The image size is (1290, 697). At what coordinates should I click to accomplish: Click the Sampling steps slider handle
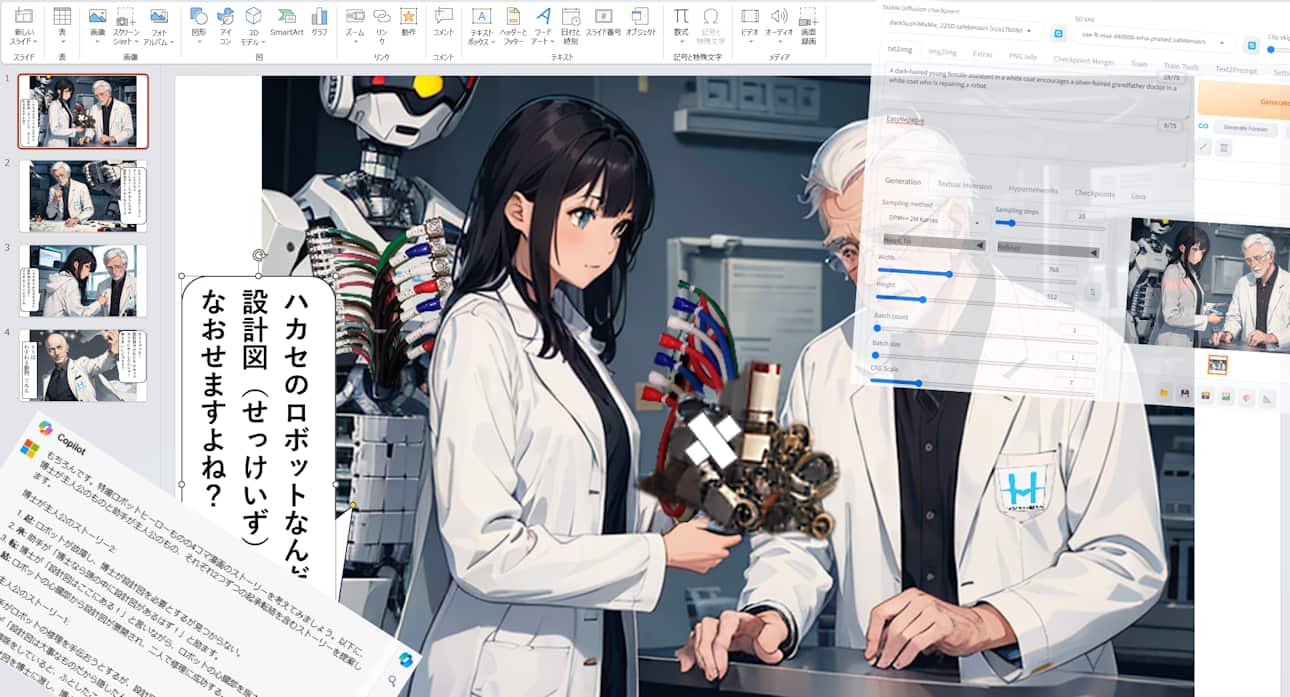[x=1011, y=223]
